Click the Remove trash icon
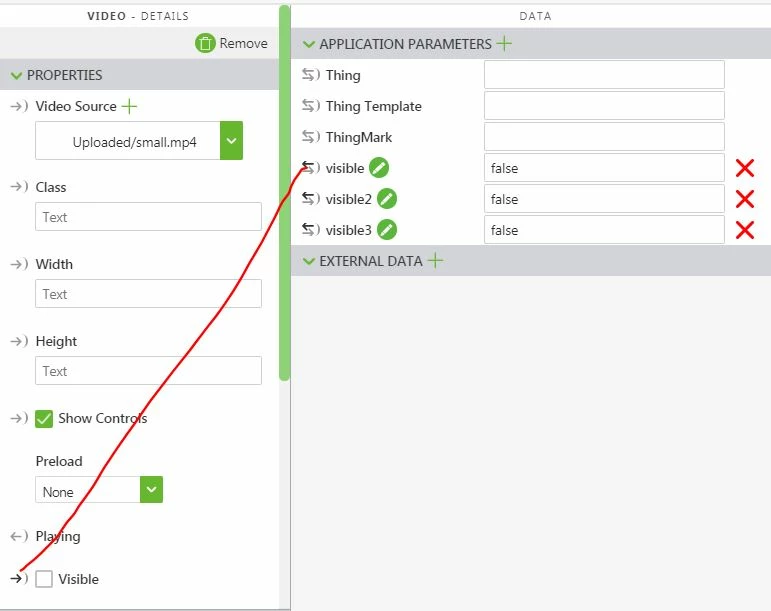This screenshot has width=771, height=611. [205, 43]
